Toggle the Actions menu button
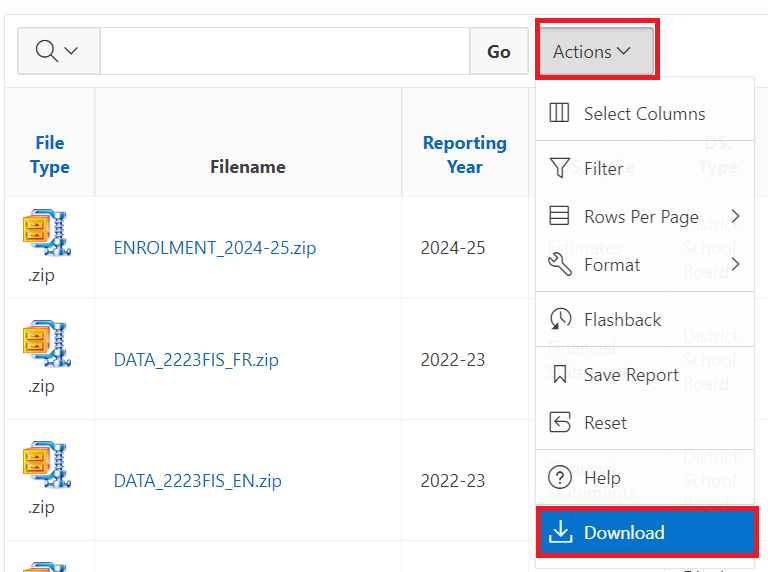This screenshot has width=768, height=572. 595,52
